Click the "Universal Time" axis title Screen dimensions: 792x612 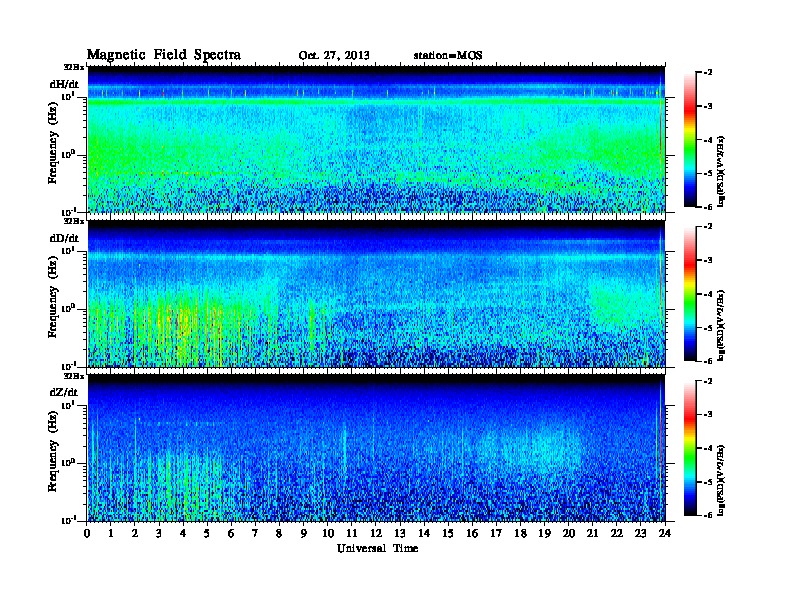point(377,548)
